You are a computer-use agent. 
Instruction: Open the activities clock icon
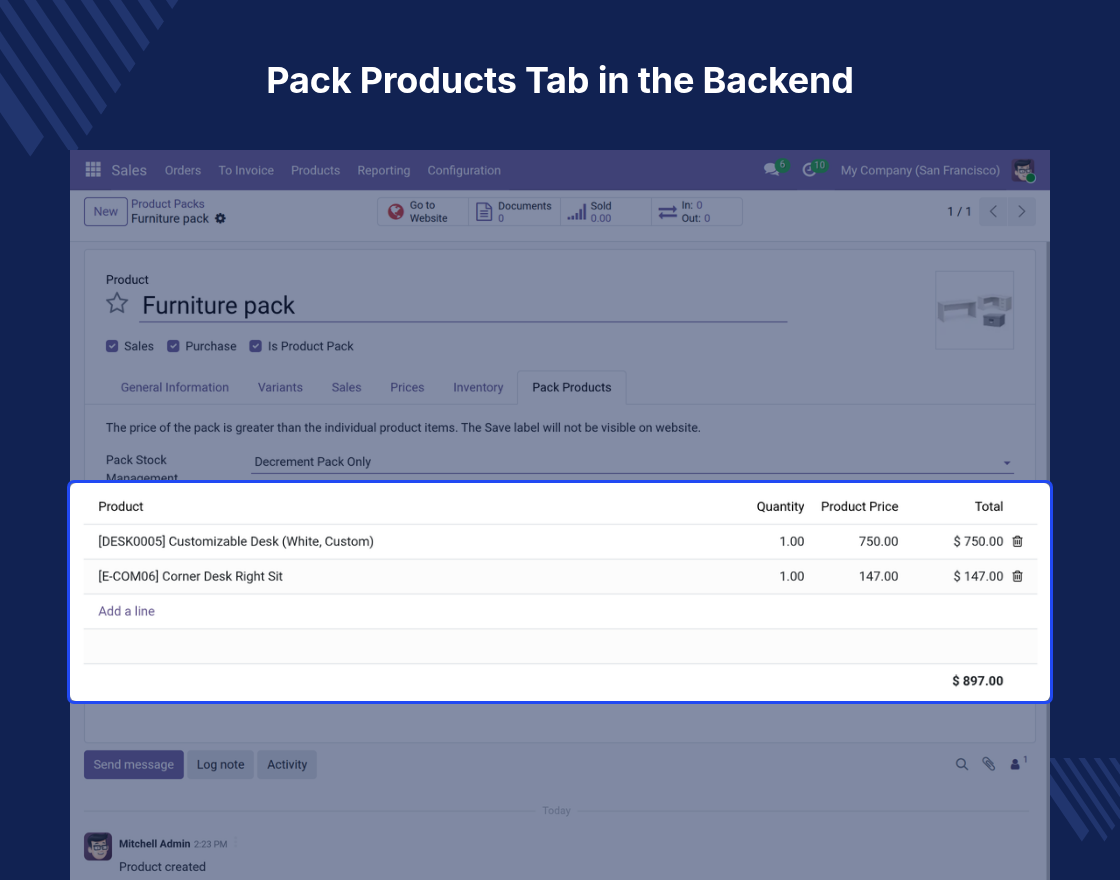pyautogui.click(x=809, y=169)
